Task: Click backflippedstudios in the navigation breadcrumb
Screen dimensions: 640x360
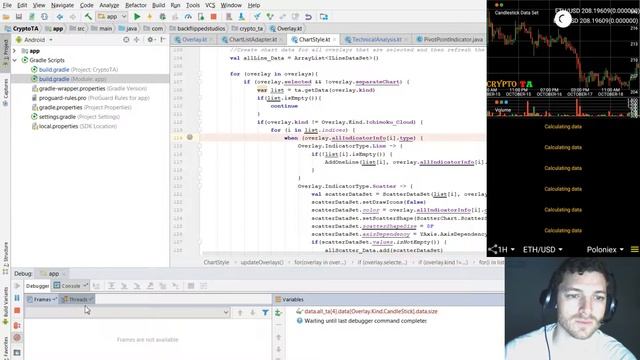Action: 201,29
